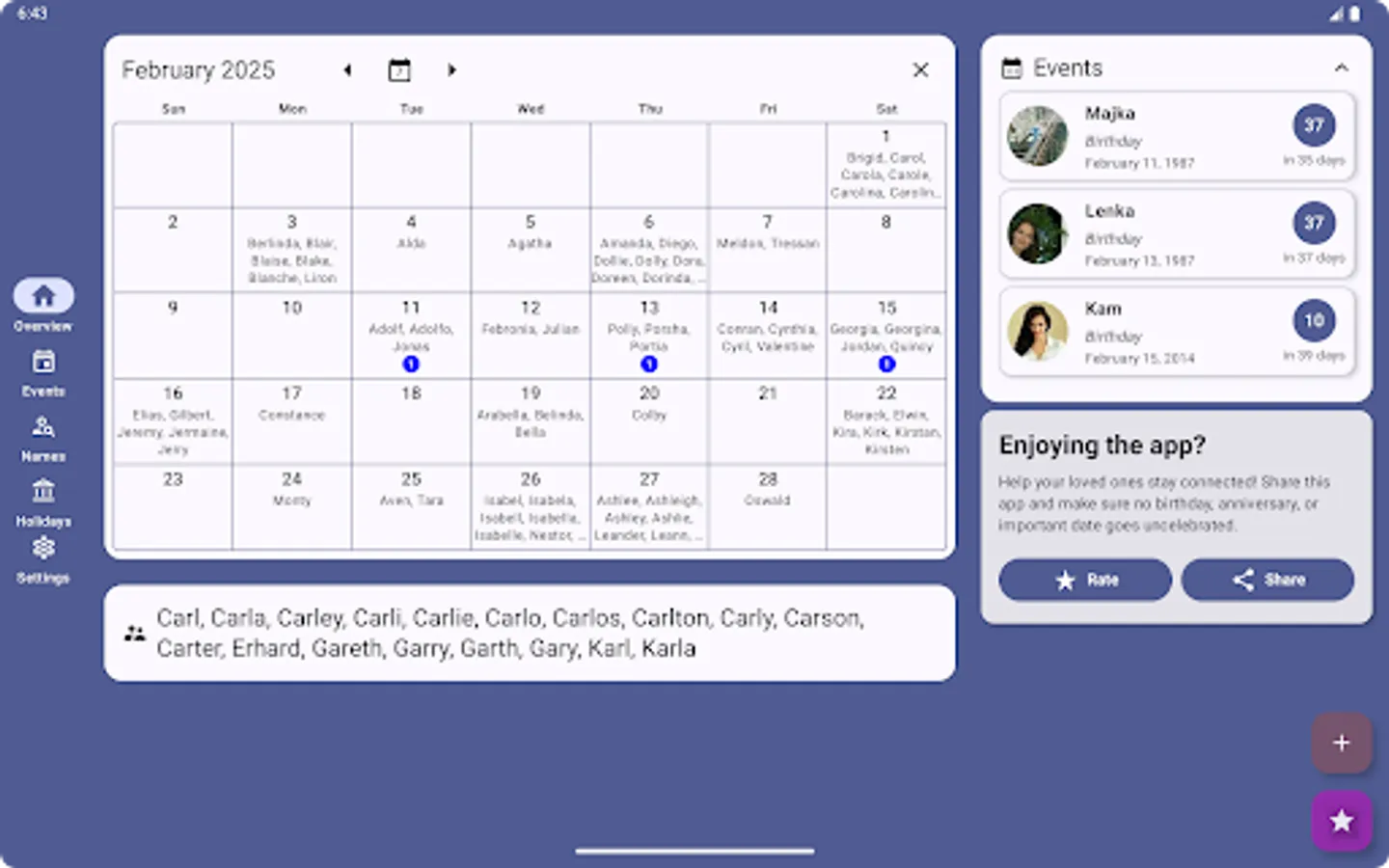This screenshot has height=868, width=1389.
Task: Share the app
Action: click(1267, 580)
